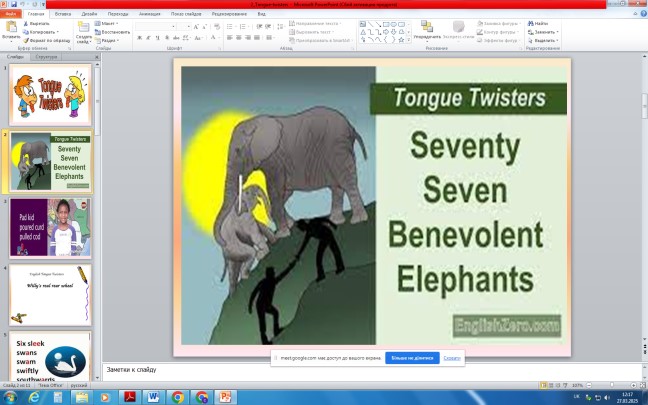
Task: Click the Paste (Вставить) clipboard icon
Action: pos(10,29)
